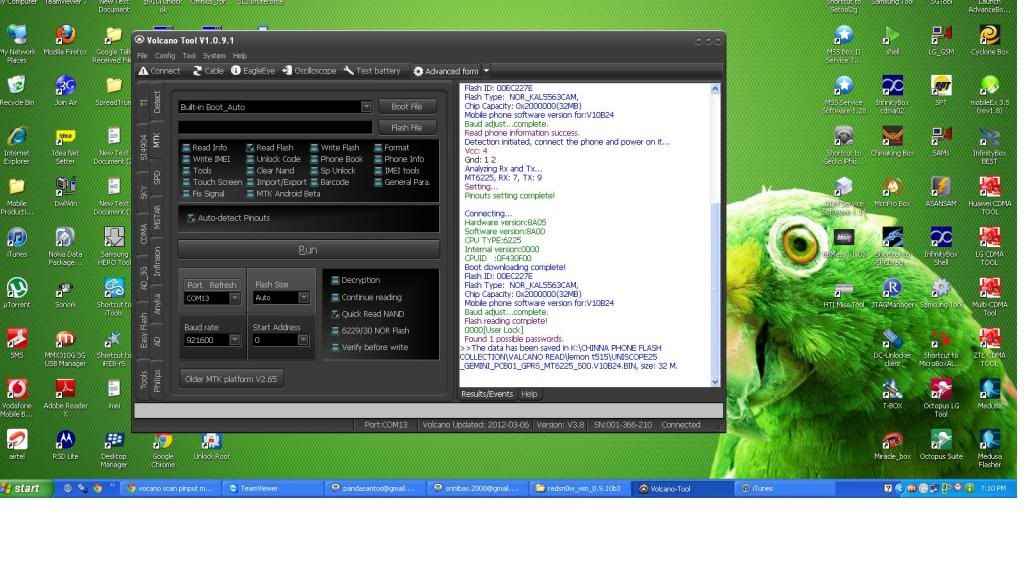
Task: Open DC-Unlocker client desktop icon
Action: [x=892, y=347]
